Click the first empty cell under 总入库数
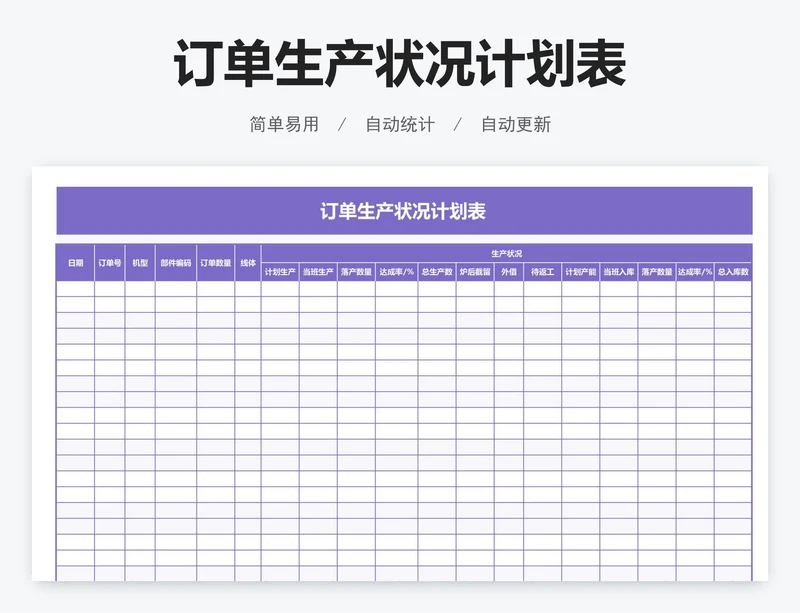The height and width of the screenshot is (613, 800). (x=733, y=289)
